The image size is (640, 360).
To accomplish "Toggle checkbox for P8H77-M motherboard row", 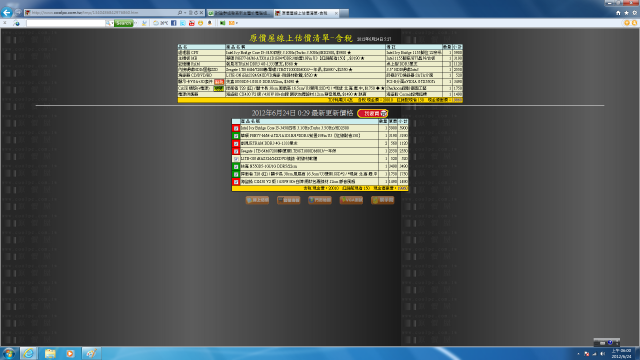I will click(x=236, y=136).
